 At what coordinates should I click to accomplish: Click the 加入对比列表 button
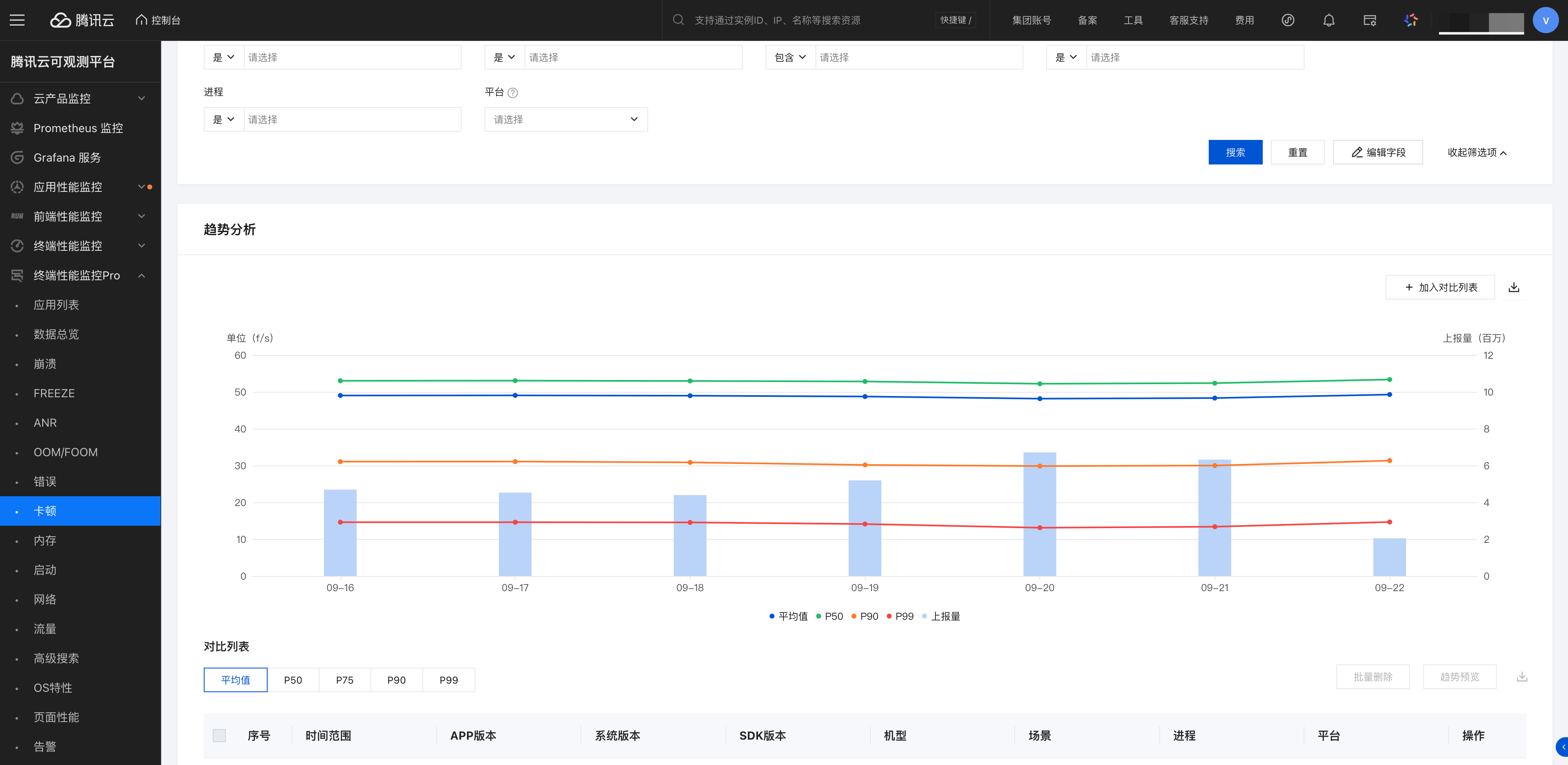pyautogui.click(x=1440, y=287)
